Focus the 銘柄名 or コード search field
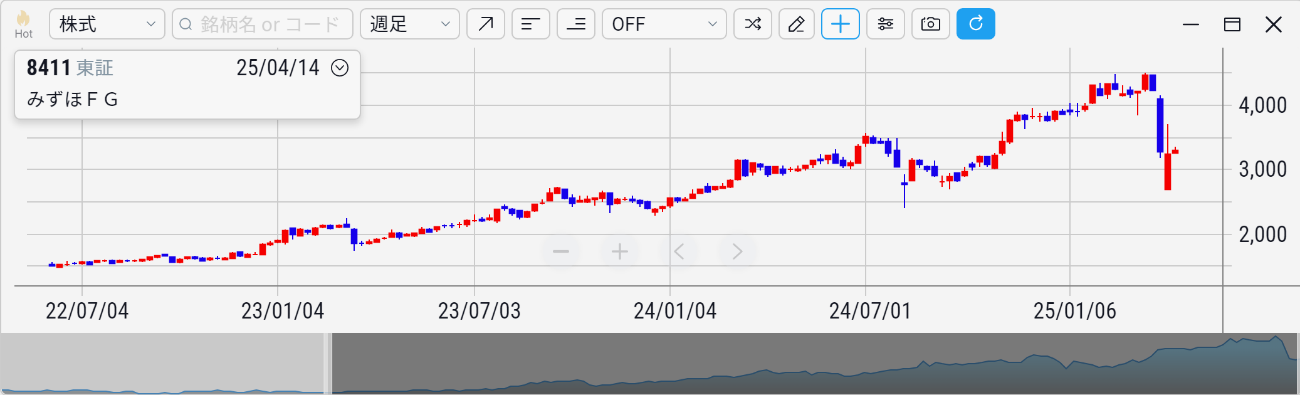 (263, 24)
